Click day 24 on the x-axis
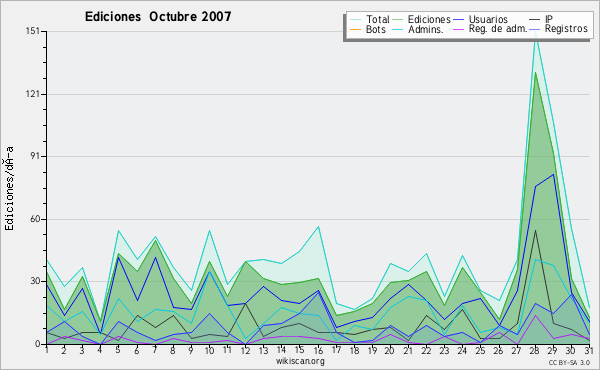The height and width of the screenshot is (370, 600). coord(462,350)
